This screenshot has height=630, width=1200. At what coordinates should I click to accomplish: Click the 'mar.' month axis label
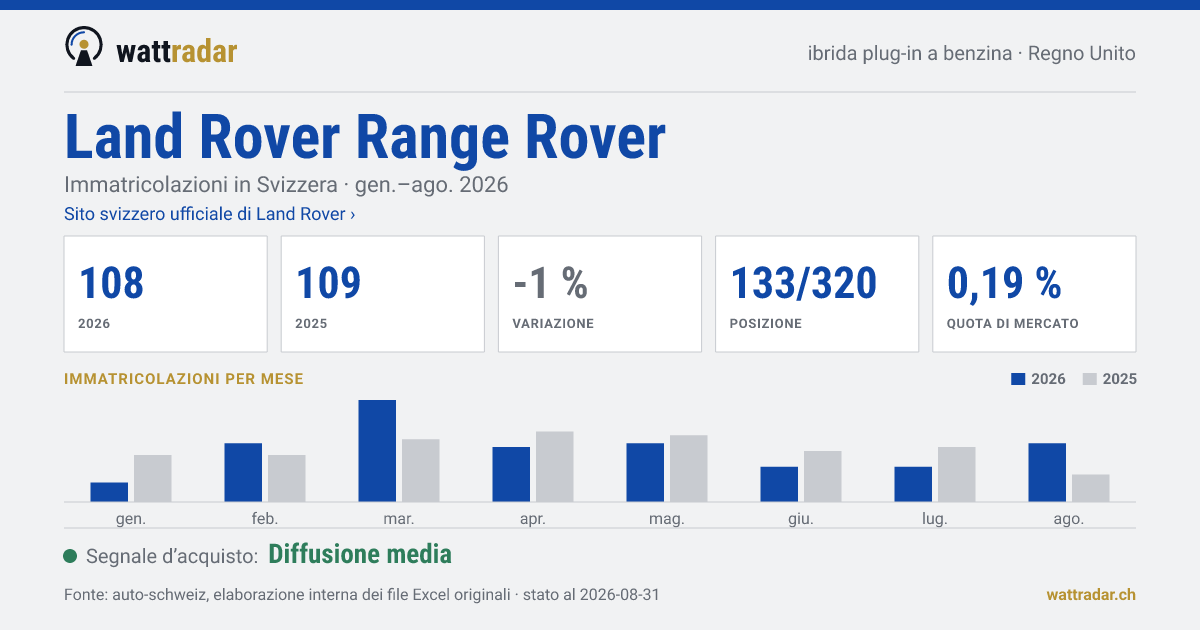[399, 519]
